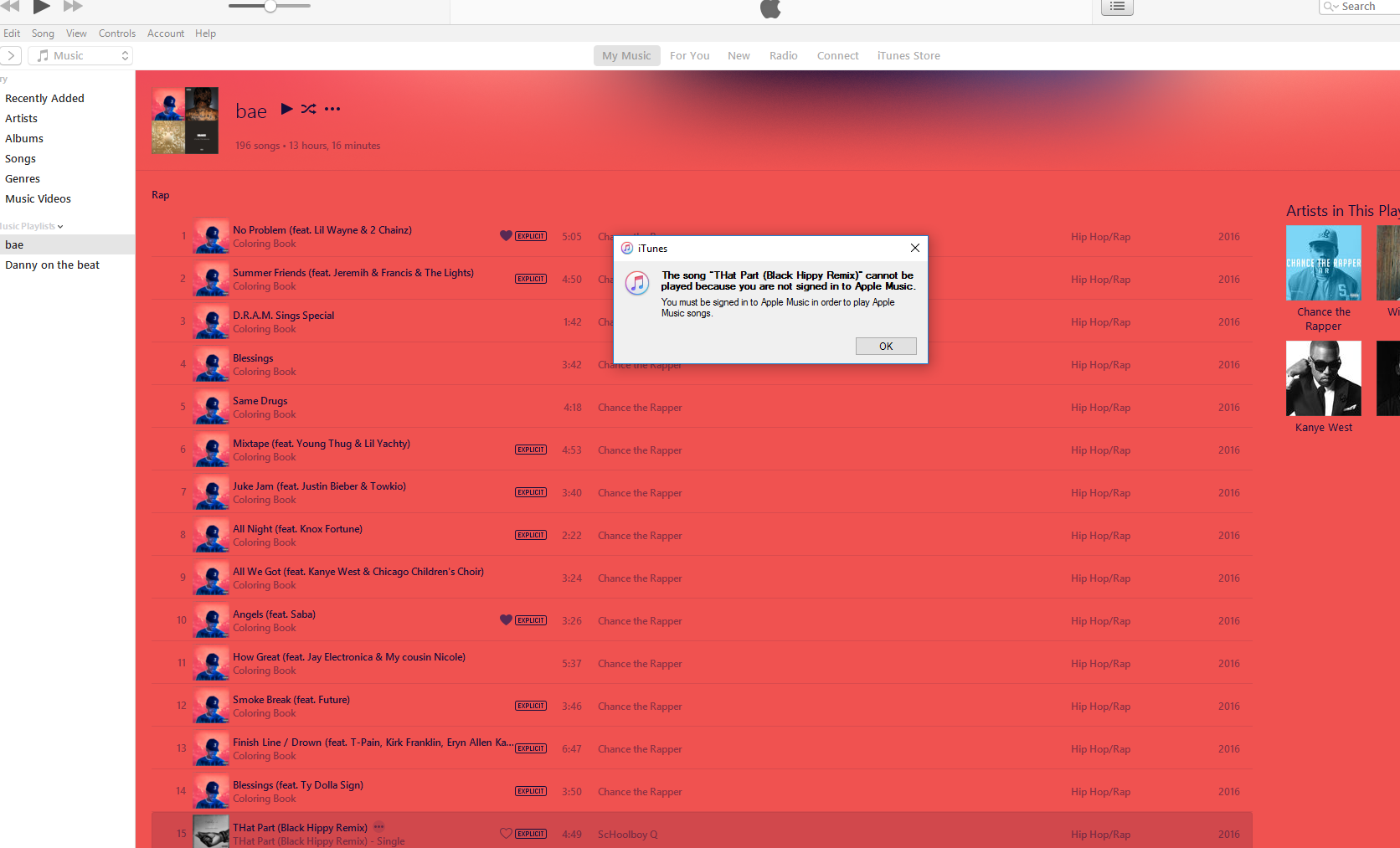The height and width of the screenshot is (848, 1400).
Task: Toggle the heart on No Problem
Action: coord(506,236)
